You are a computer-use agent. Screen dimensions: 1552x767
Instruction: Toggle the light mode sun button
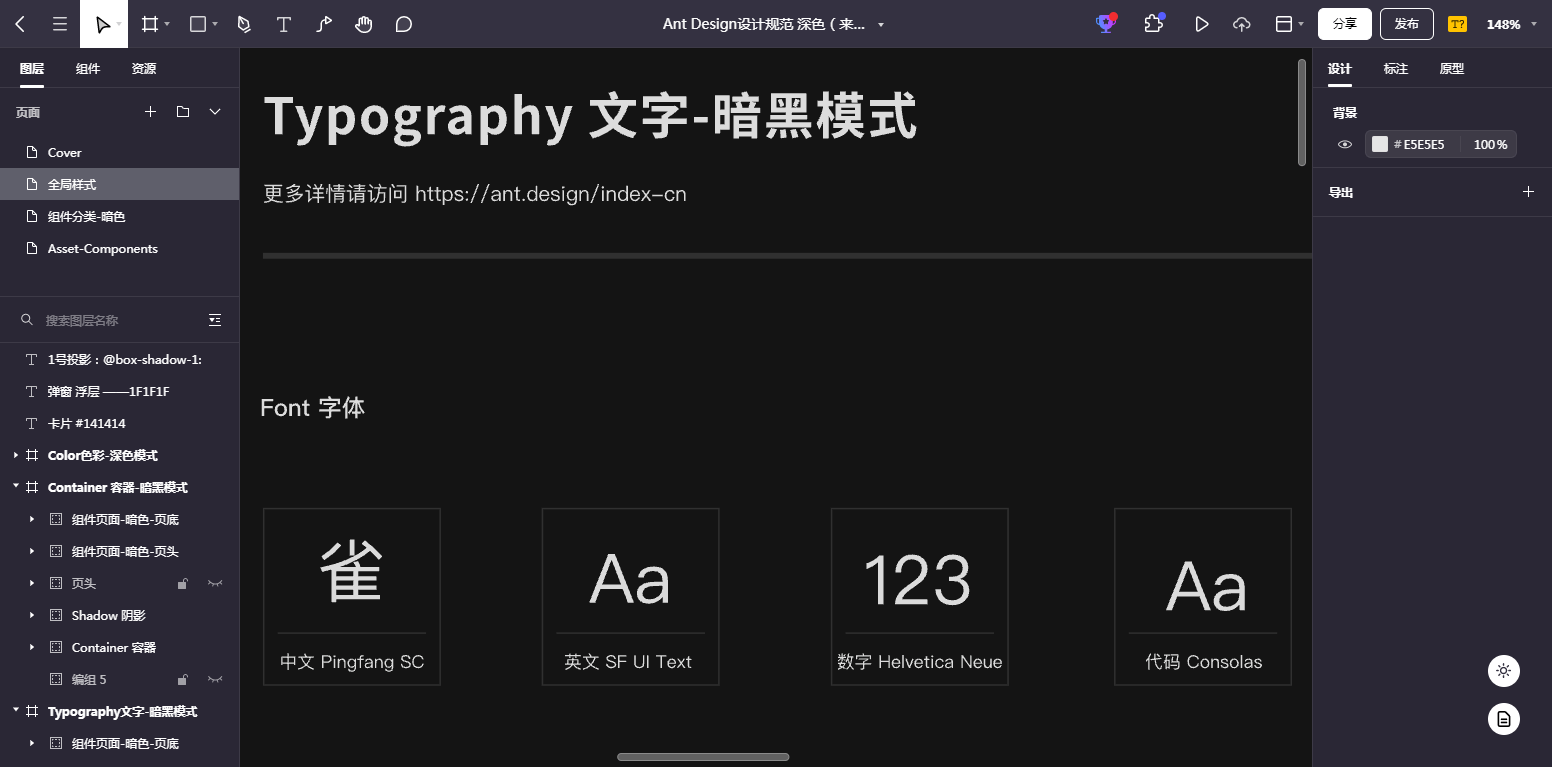(1504, 671)
